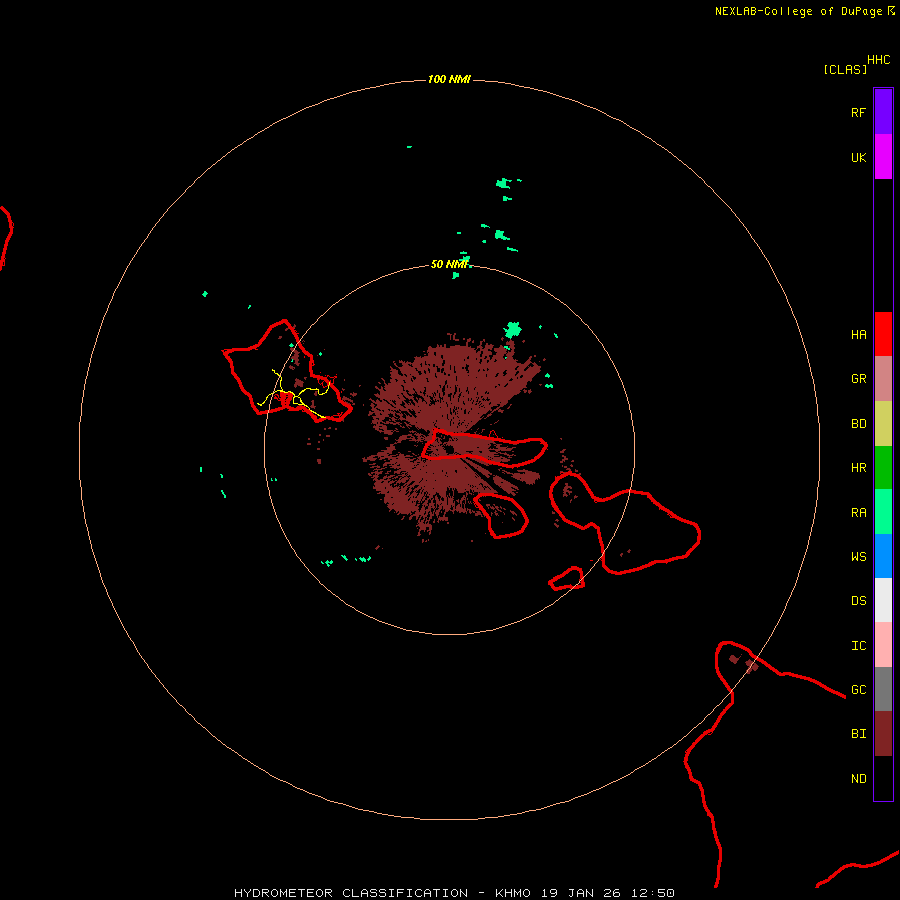Click the 'GC' legend label
Viewport: 900px width, 900px height.
858,690
